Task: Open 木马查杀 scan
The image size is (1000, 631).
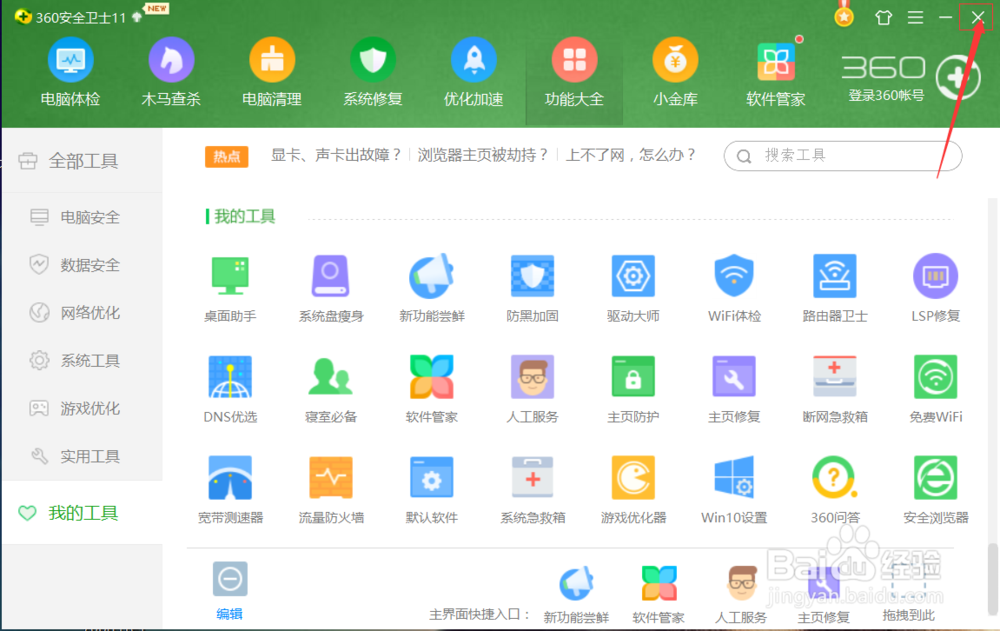Action: pos(171,72)
